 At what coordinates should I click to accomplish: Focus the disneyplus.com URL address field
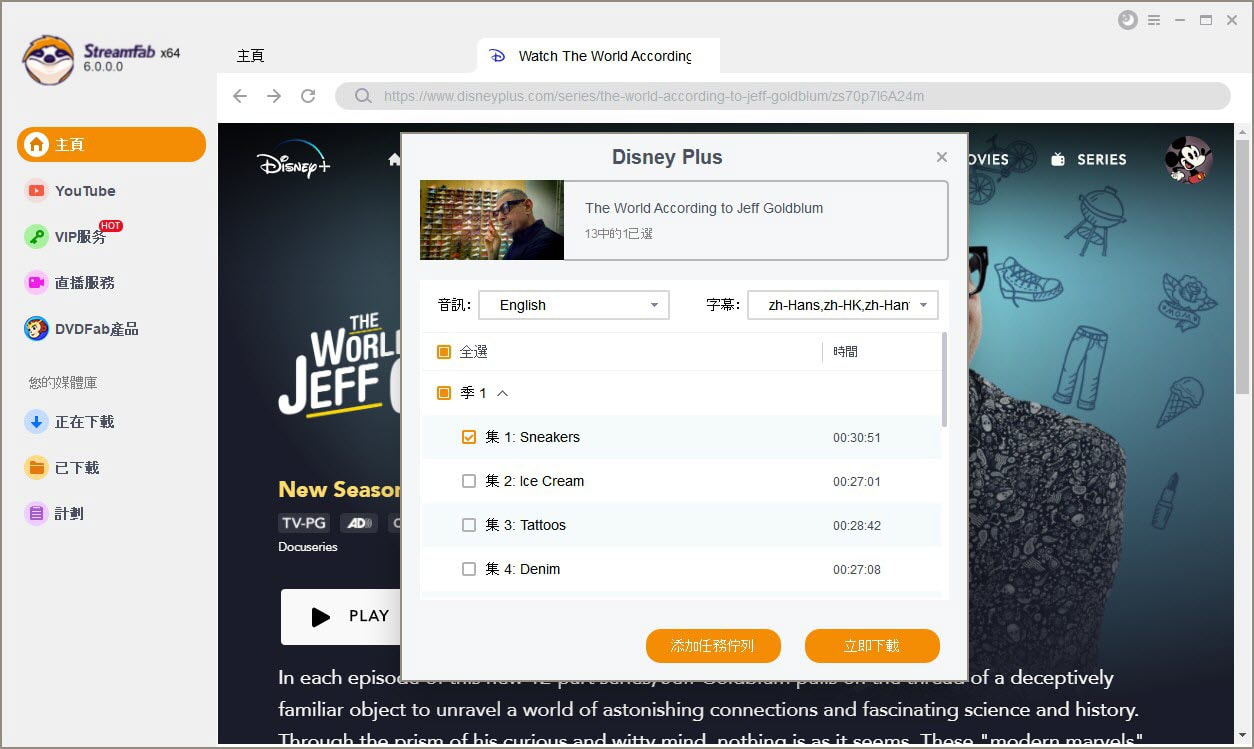782,96
